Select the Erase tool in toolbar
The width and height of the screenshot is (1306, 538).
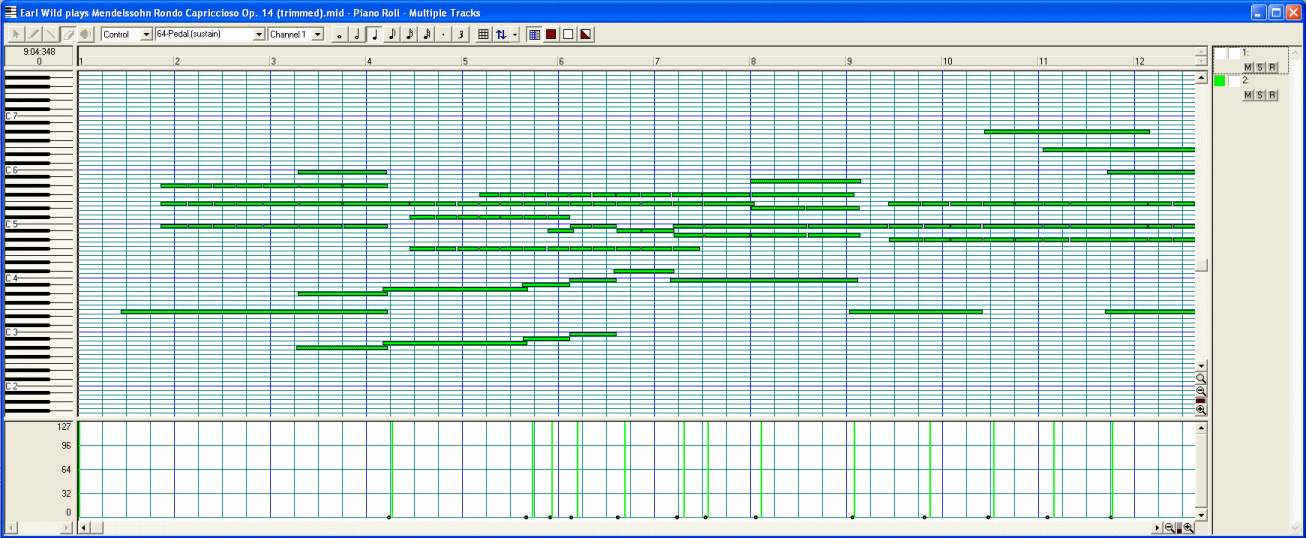click(68, 34)
